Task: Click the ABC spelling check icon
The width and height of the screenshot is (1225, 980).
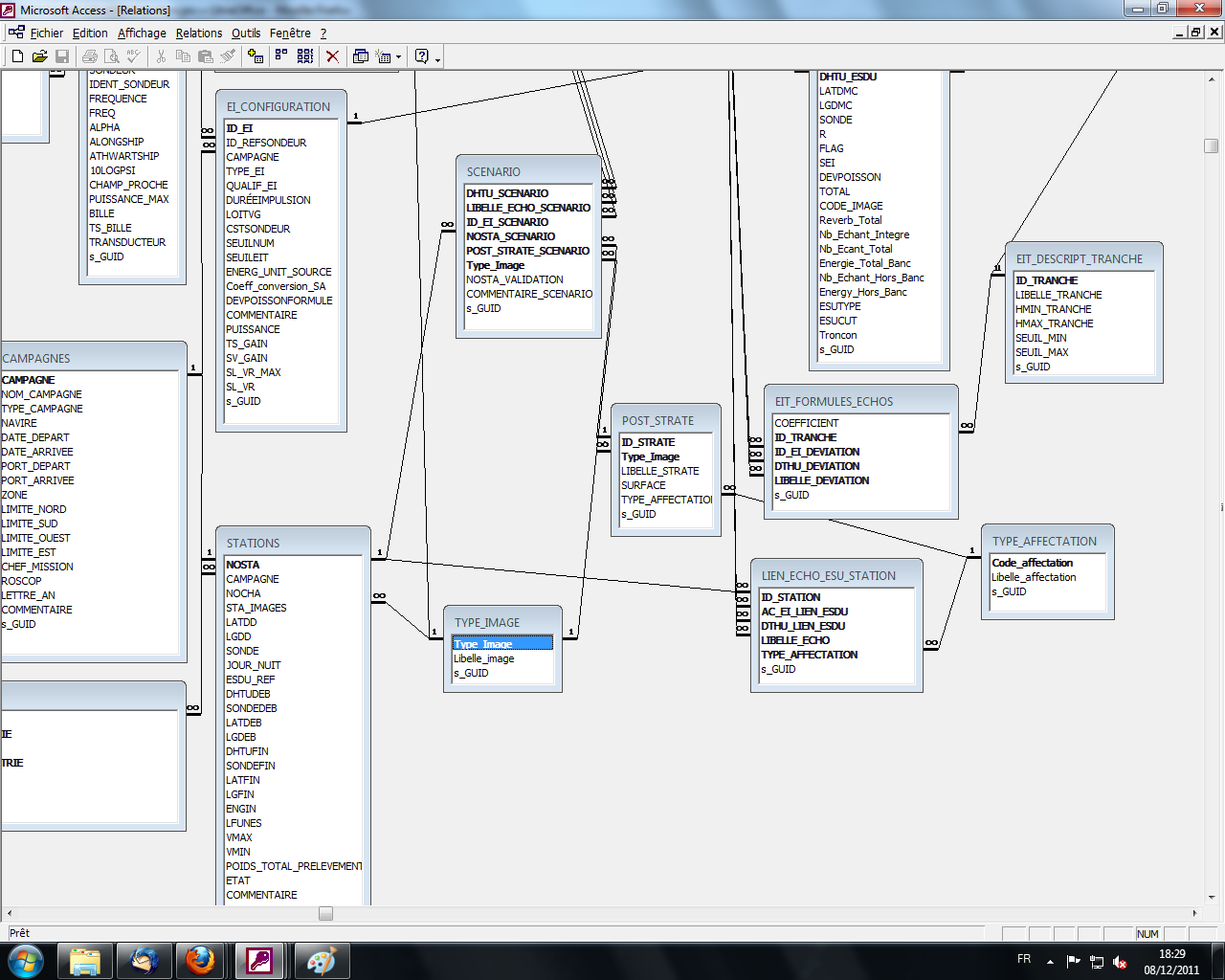Action: point(134,56)
